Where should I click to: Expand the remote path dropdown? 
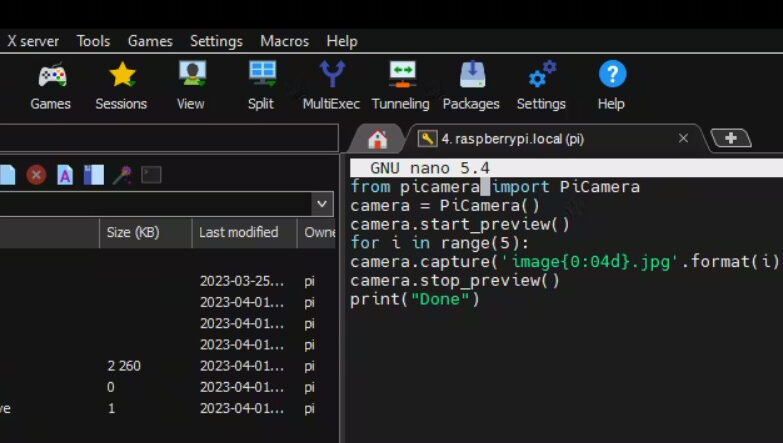click(322, 203)
